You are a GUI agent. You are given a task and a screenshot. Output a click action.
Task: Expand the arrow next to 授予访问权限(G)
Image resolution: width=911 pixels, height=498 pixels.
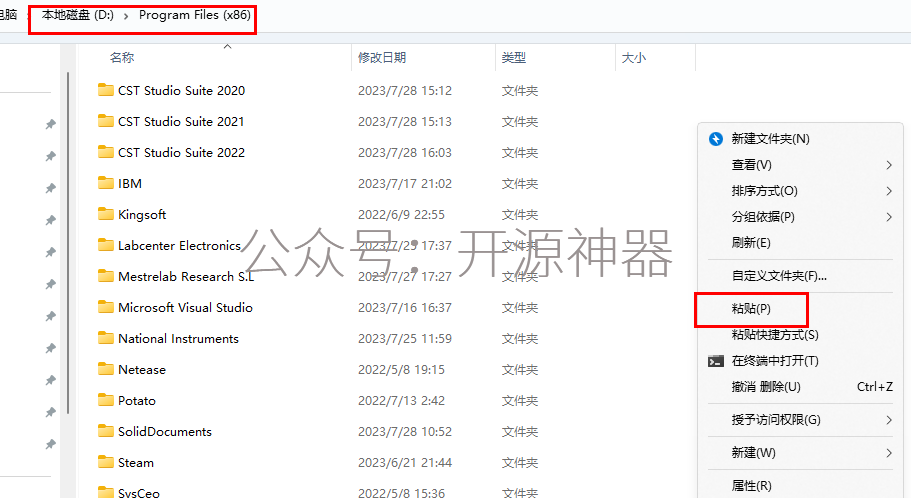point(889,420)
